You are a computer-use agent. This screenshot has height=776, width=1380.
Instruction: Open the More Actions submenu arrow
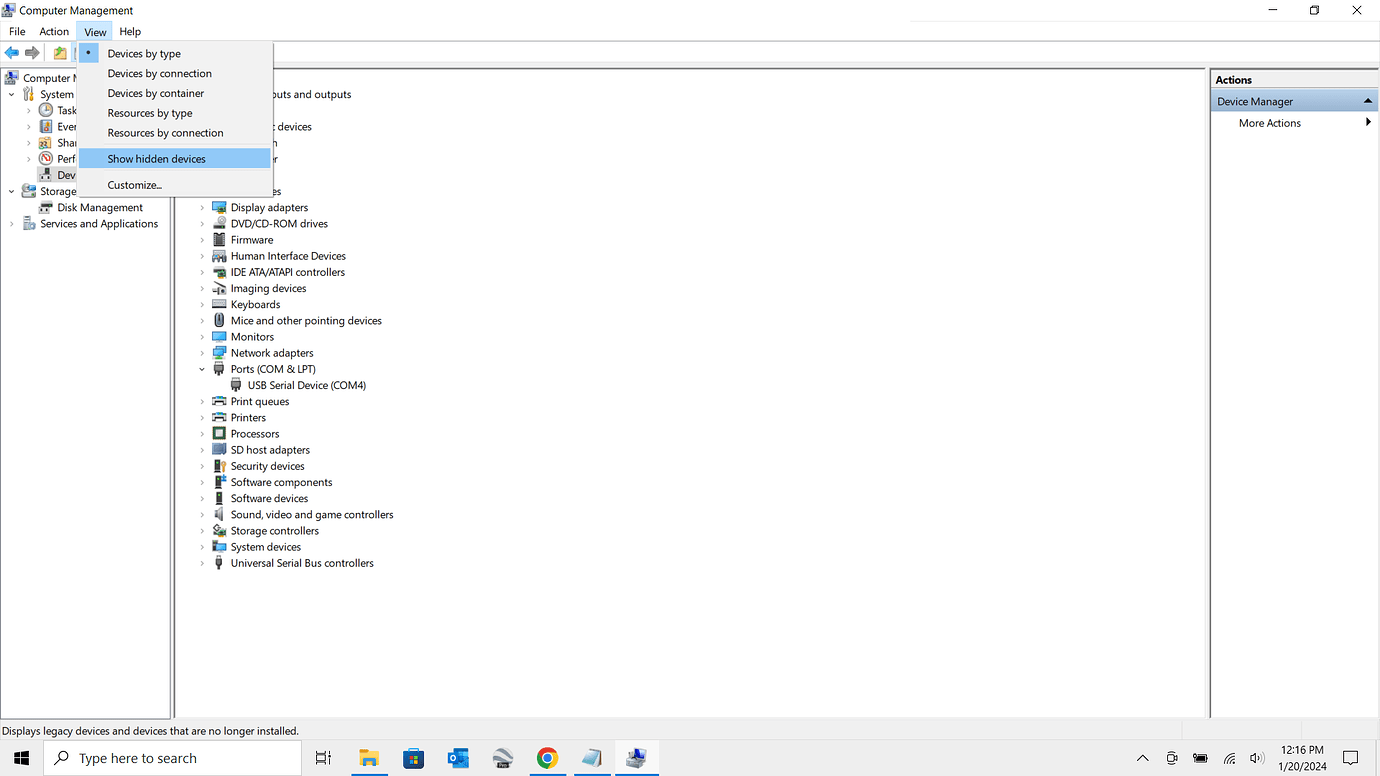pyautogui.click(x=1368, y=123)
